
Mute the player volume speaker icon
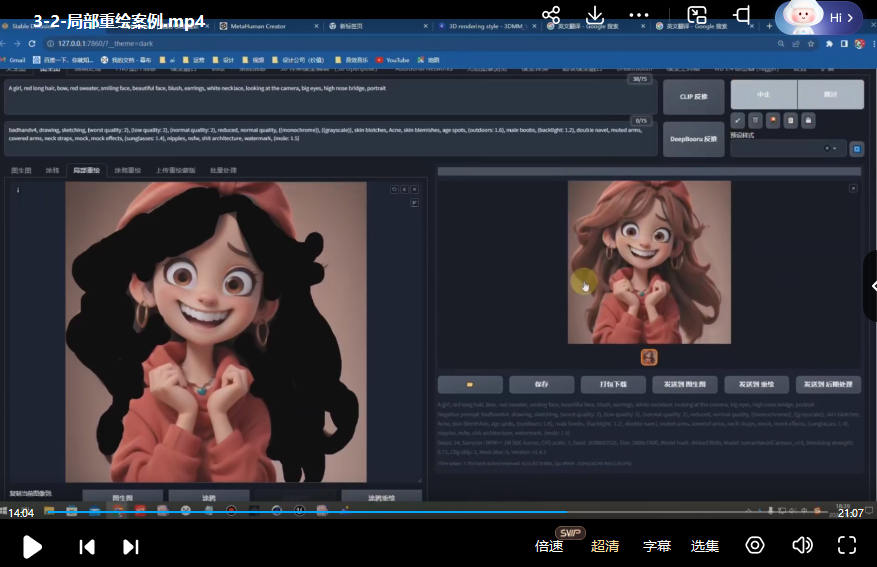802,545
